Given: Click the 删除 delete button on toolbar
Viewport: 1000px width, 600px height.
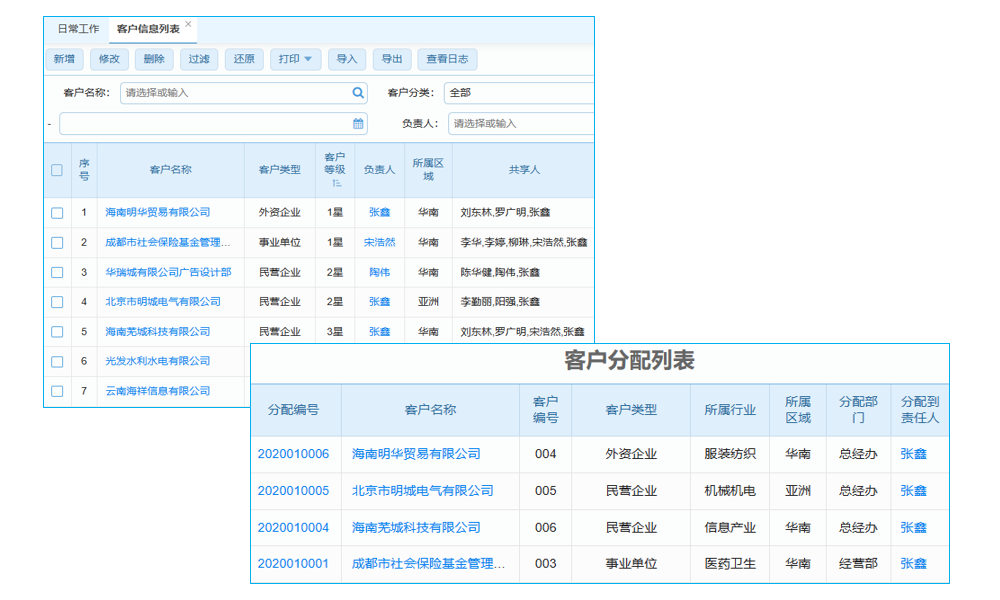Looking at the screenshot, I should coord(154,59).
